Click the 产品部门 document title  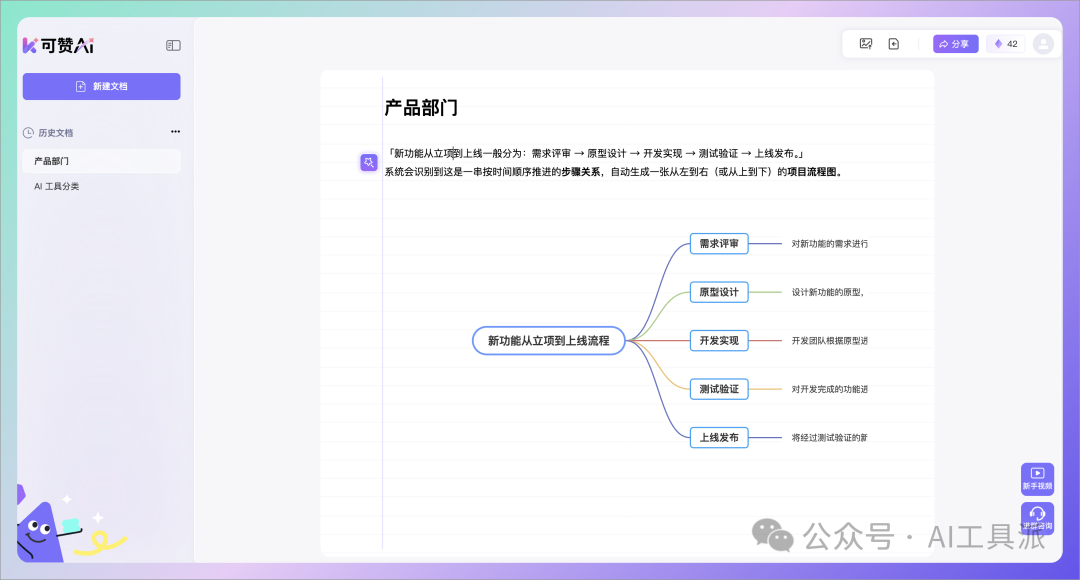click(x=421, y=108)
